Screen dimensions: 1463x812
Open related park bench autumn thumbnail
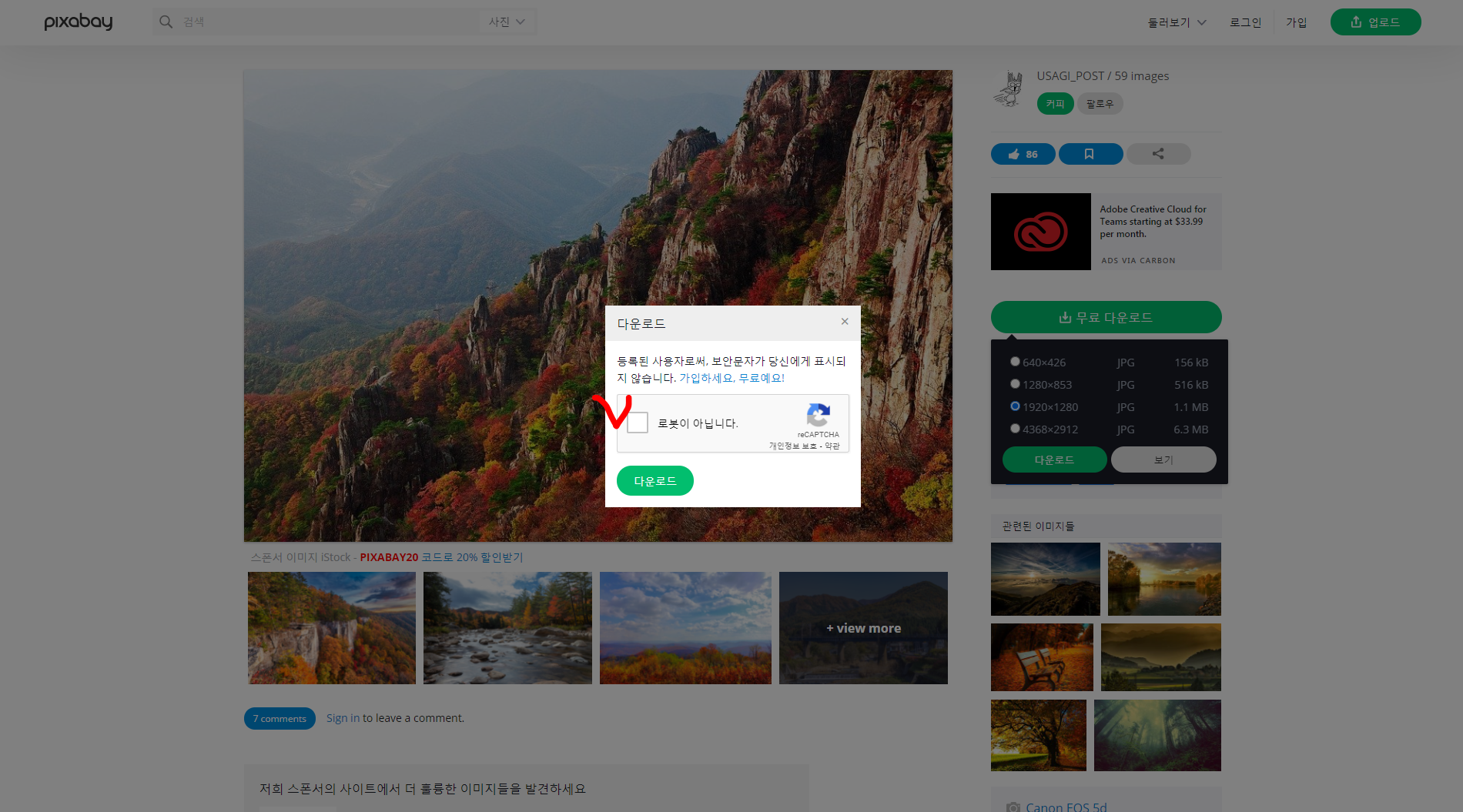pos(1042,657)
